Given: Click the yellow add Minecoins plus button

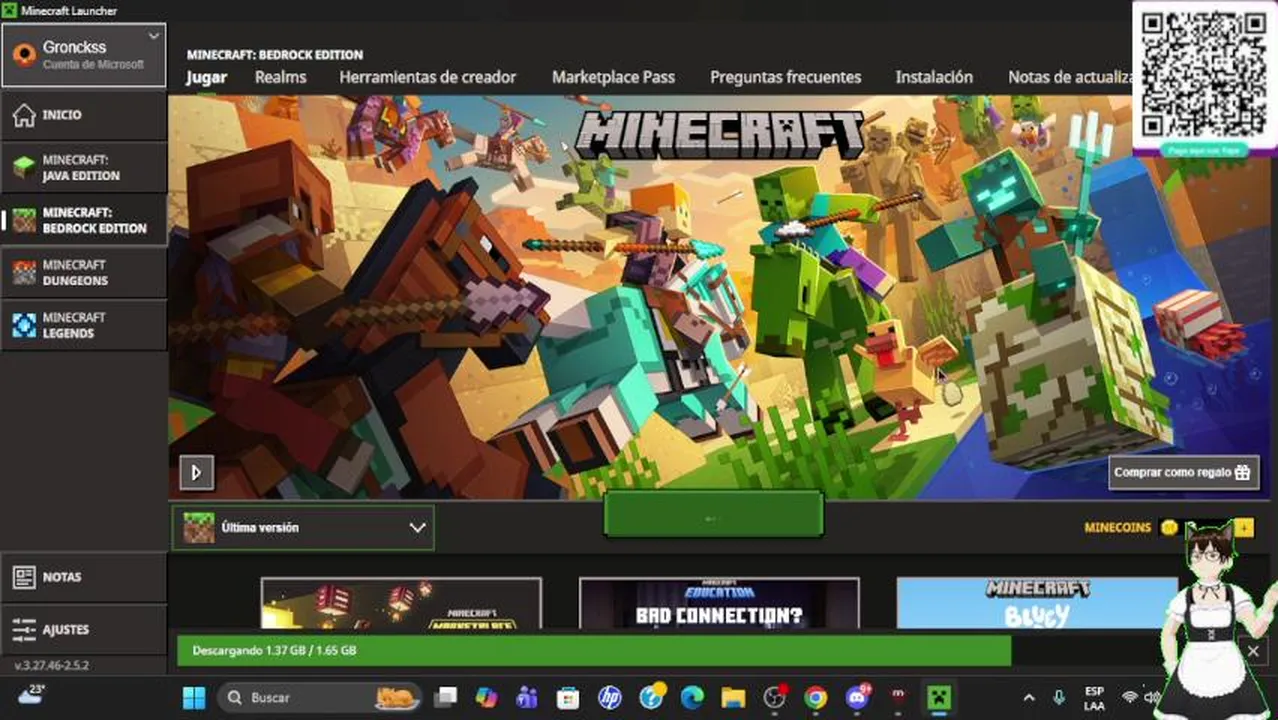Looking at the screenshot, I should (x=1243, y=527).
